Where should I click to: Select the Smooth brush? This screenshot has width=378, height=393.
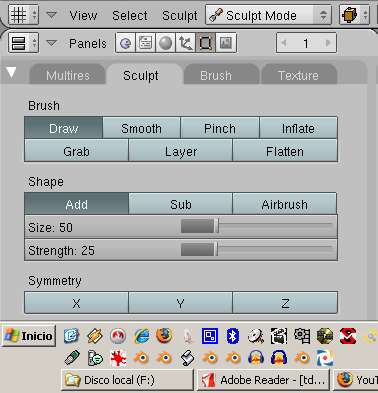click(141, 128)
